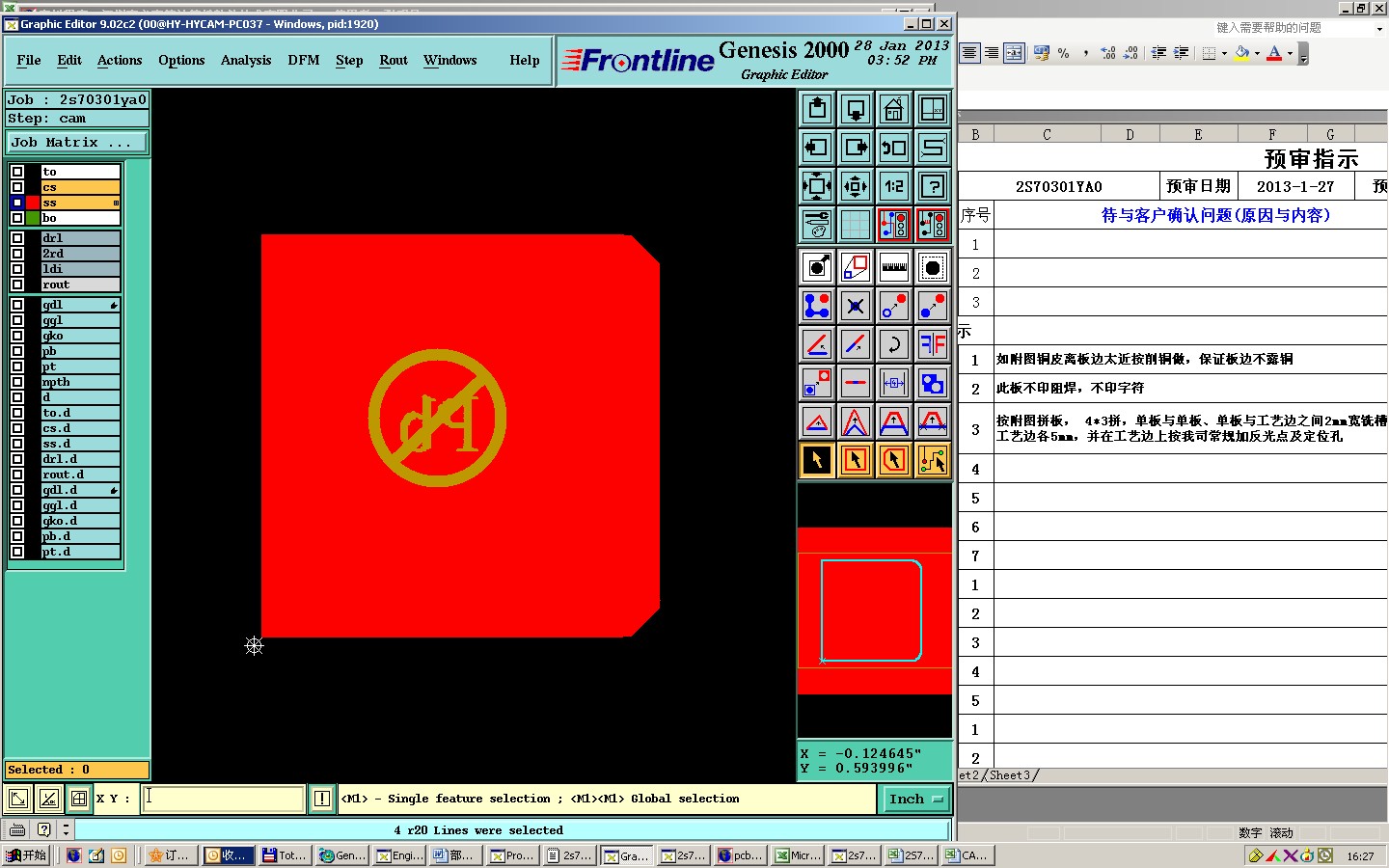Toggle the 'mpth' layer checkbox
The height and width of the screenshot is (868, 1389).
[x=17, y=382]
